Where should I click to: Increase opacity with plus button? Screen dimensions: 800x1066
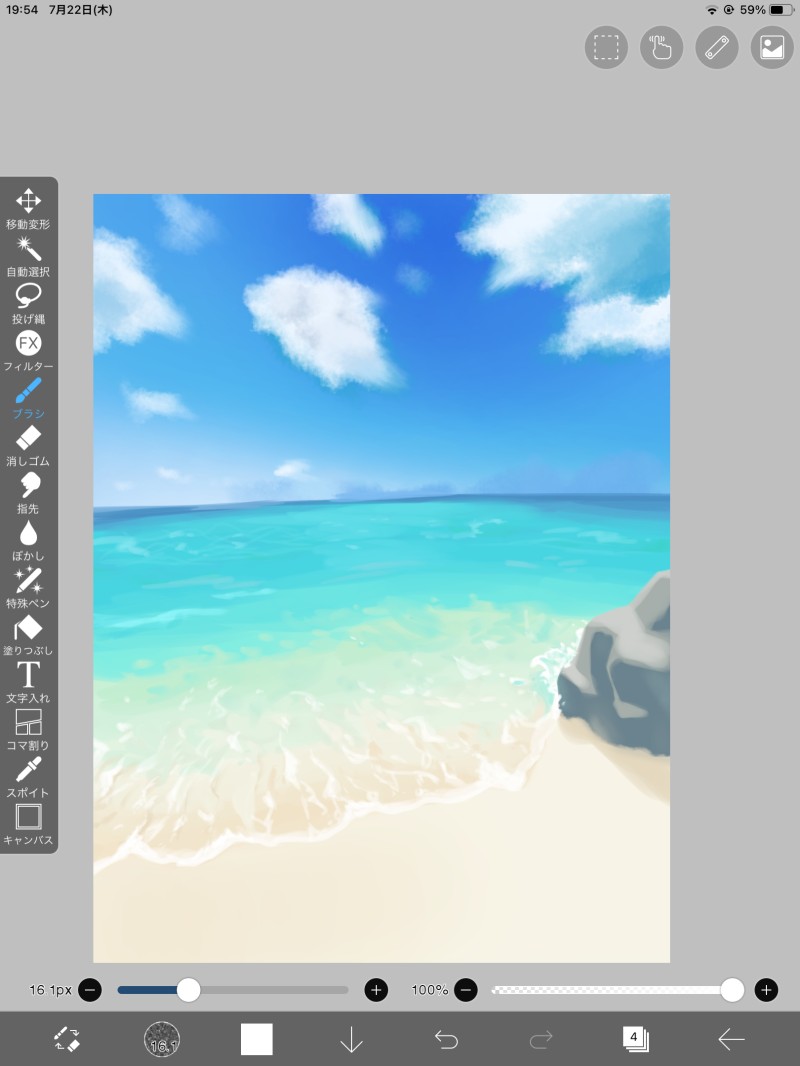(x=767, y=990)
